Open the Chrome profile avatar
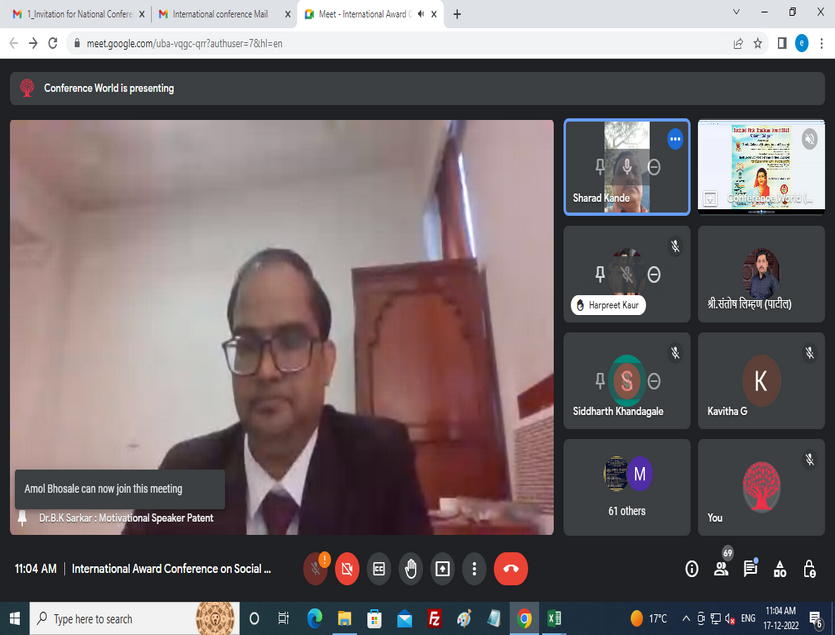835x635 pixels. pyautogui.click(x=801, y=44)
